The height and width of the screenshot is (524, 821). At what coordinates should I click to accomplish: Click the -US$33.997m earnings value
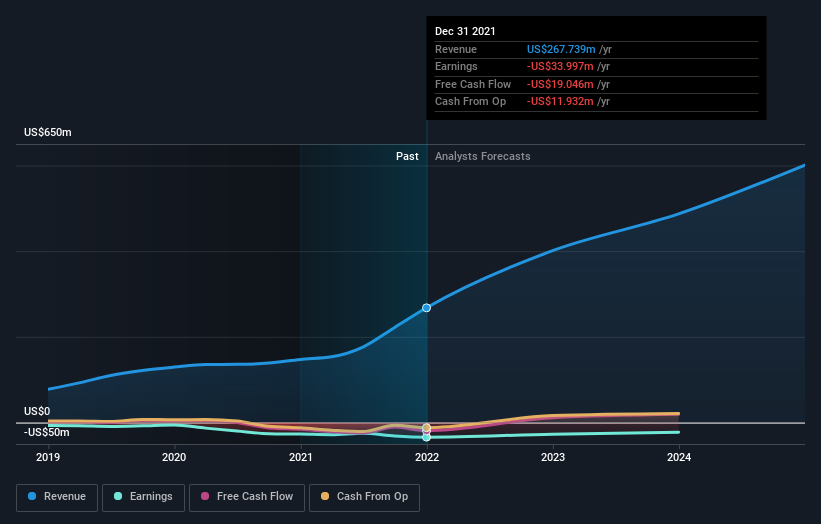click(560, 66)
